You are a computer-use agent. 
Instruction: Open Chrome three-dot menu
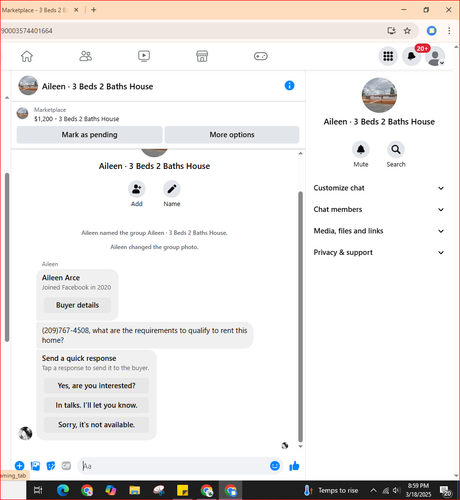pyautogui.click(x=449, y=31)
